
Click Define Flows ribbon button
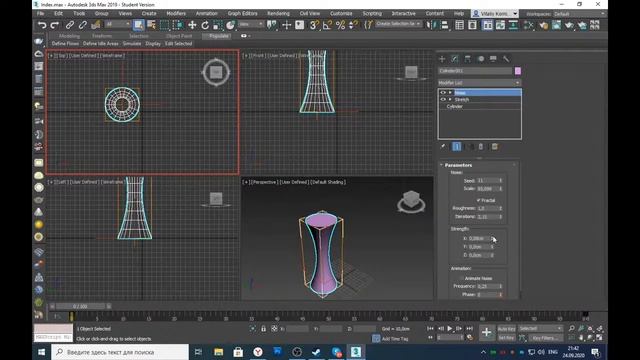pos(65,43)
